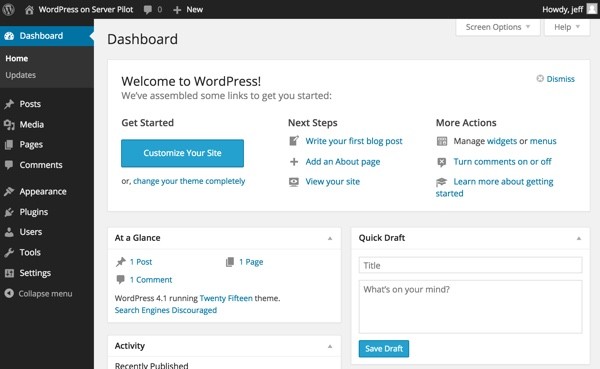Click the Media icon in sidebar
The height and width of the screenshot is (369, 600).
click(9, 125)
